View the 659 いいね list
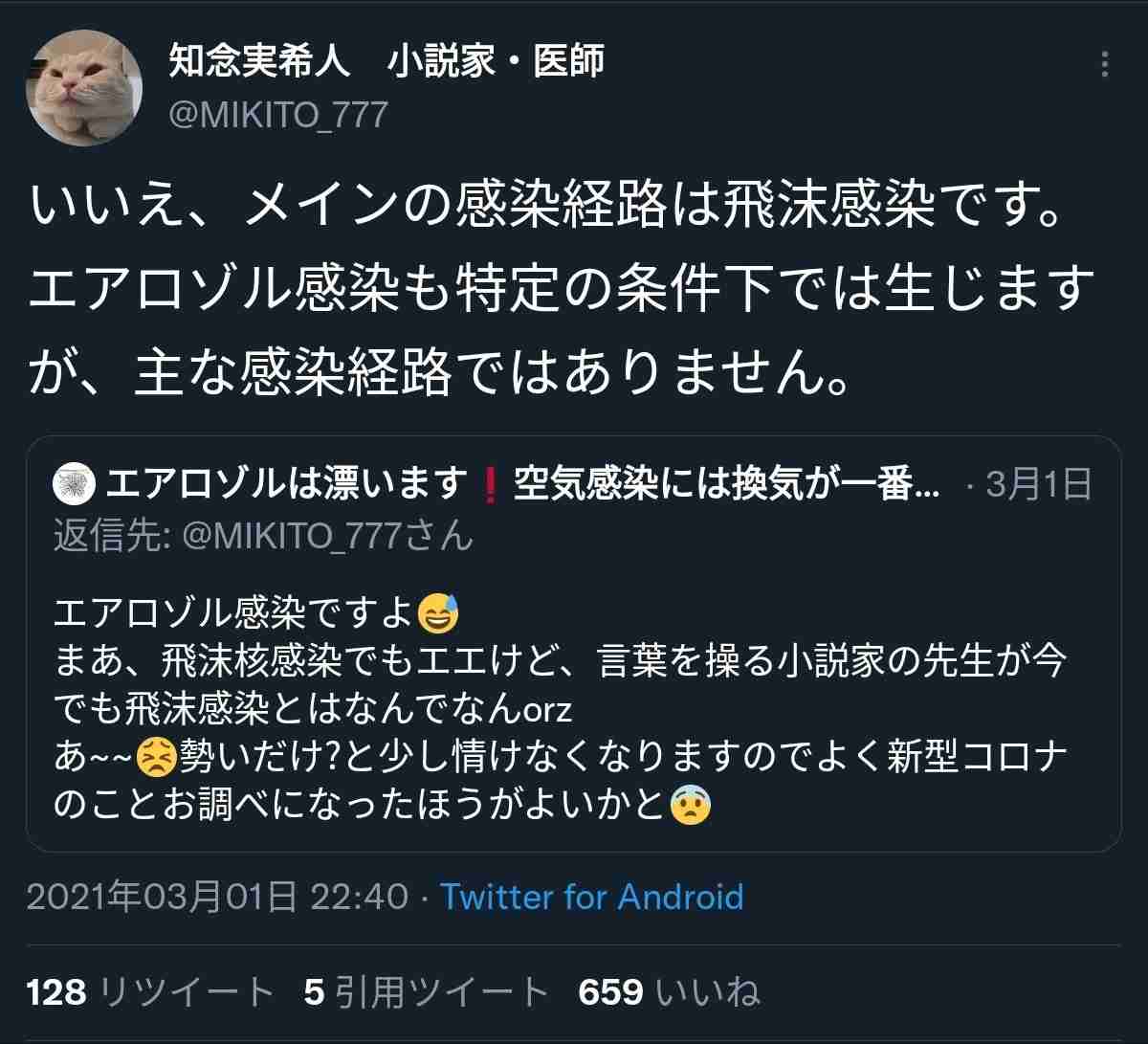This screenshot has width=1148, height=1044. pyautogui.click(x=669, y=992)
